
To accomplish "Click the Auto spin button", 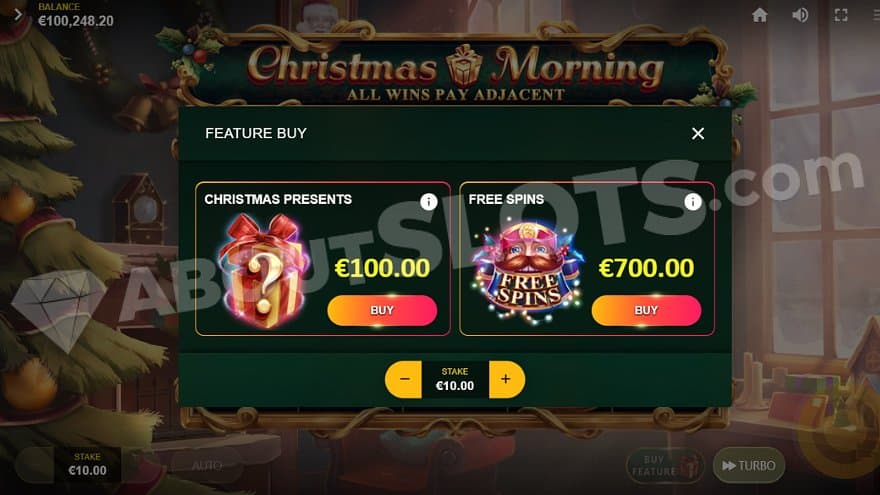I will [x=207, y=465].
